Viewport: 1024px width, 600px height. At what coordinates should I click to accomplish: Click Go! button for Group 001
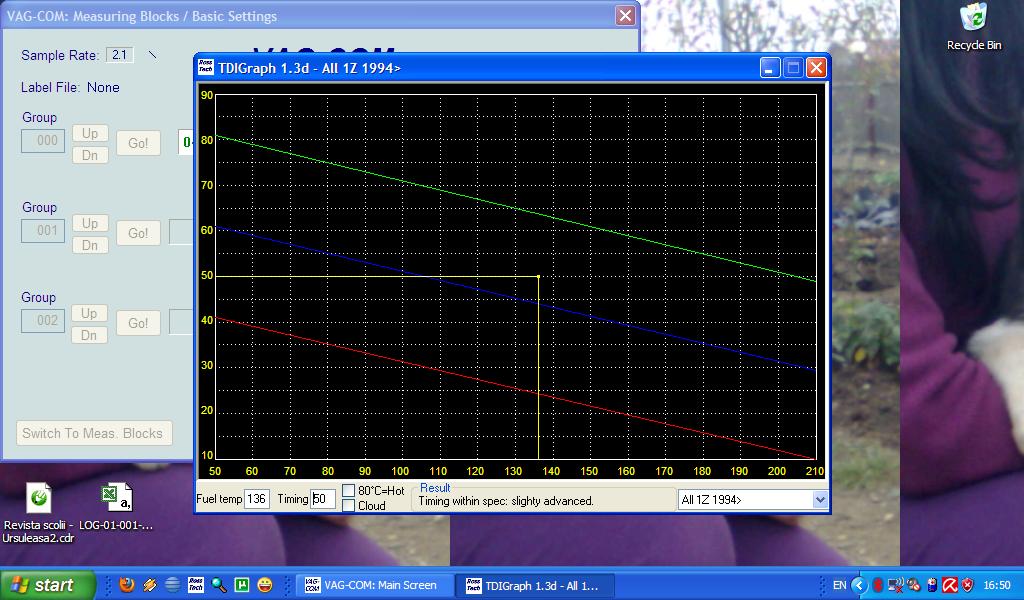pos(138,233)
